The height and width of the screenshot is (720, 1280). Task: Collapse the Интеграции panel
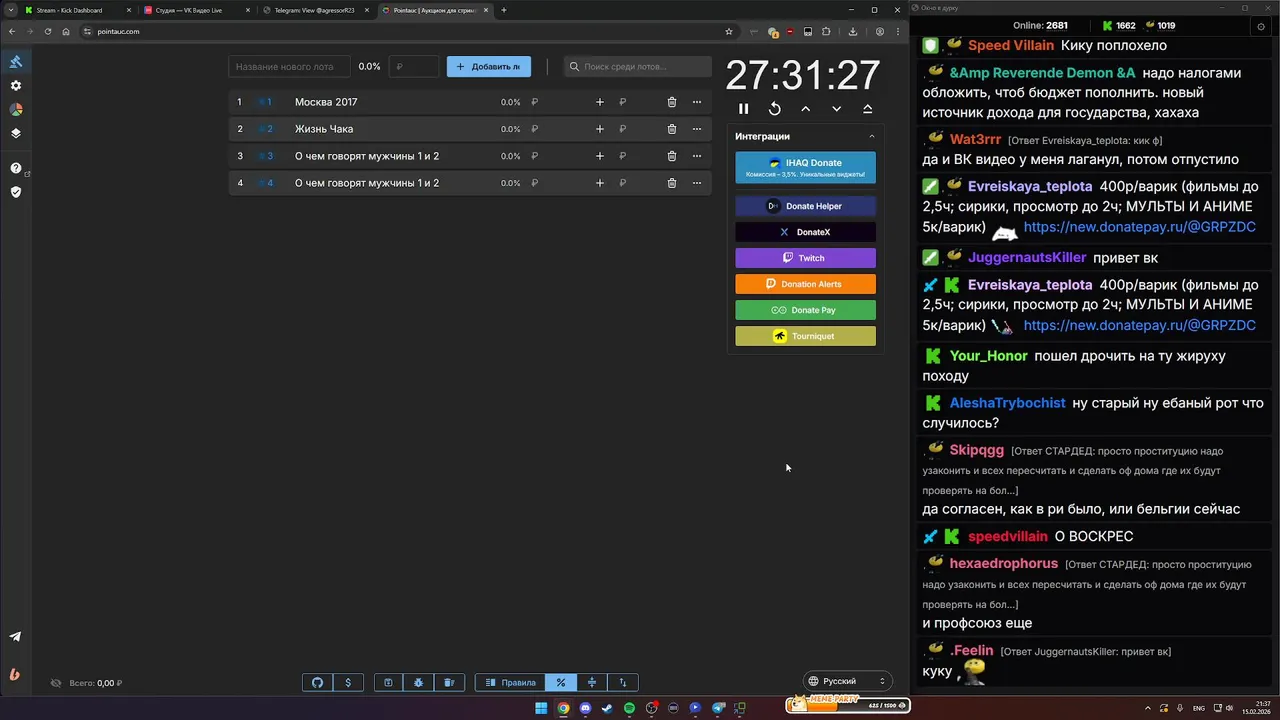[x=871, y=136]
